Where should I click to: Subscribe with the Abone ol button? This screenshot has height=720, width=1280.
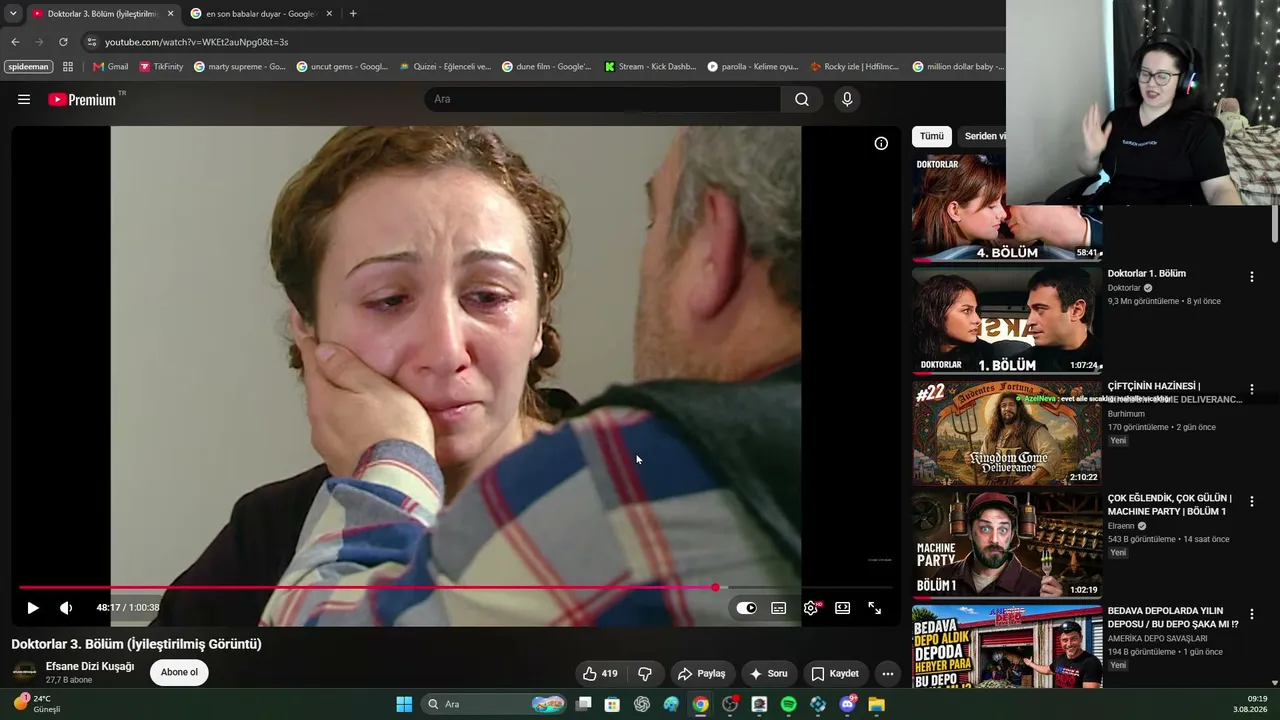click(180, 672)
